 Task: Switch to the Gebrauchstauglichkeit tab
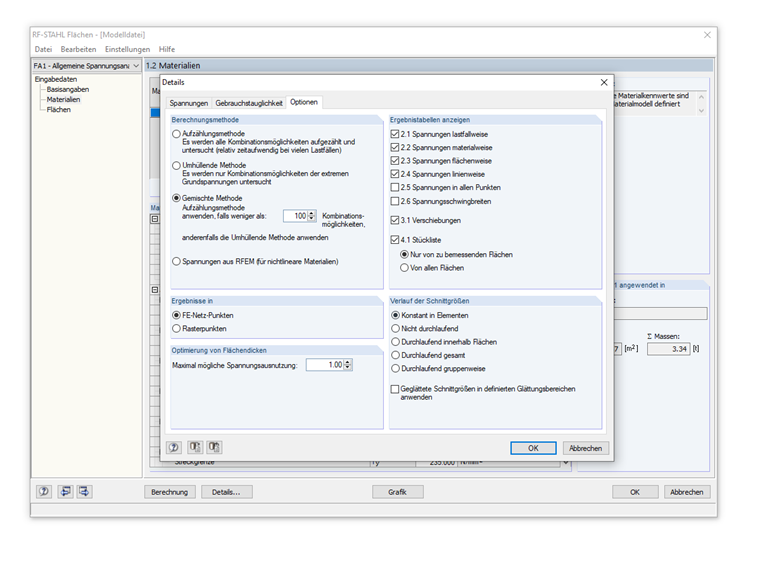click(x=249, y=103)
